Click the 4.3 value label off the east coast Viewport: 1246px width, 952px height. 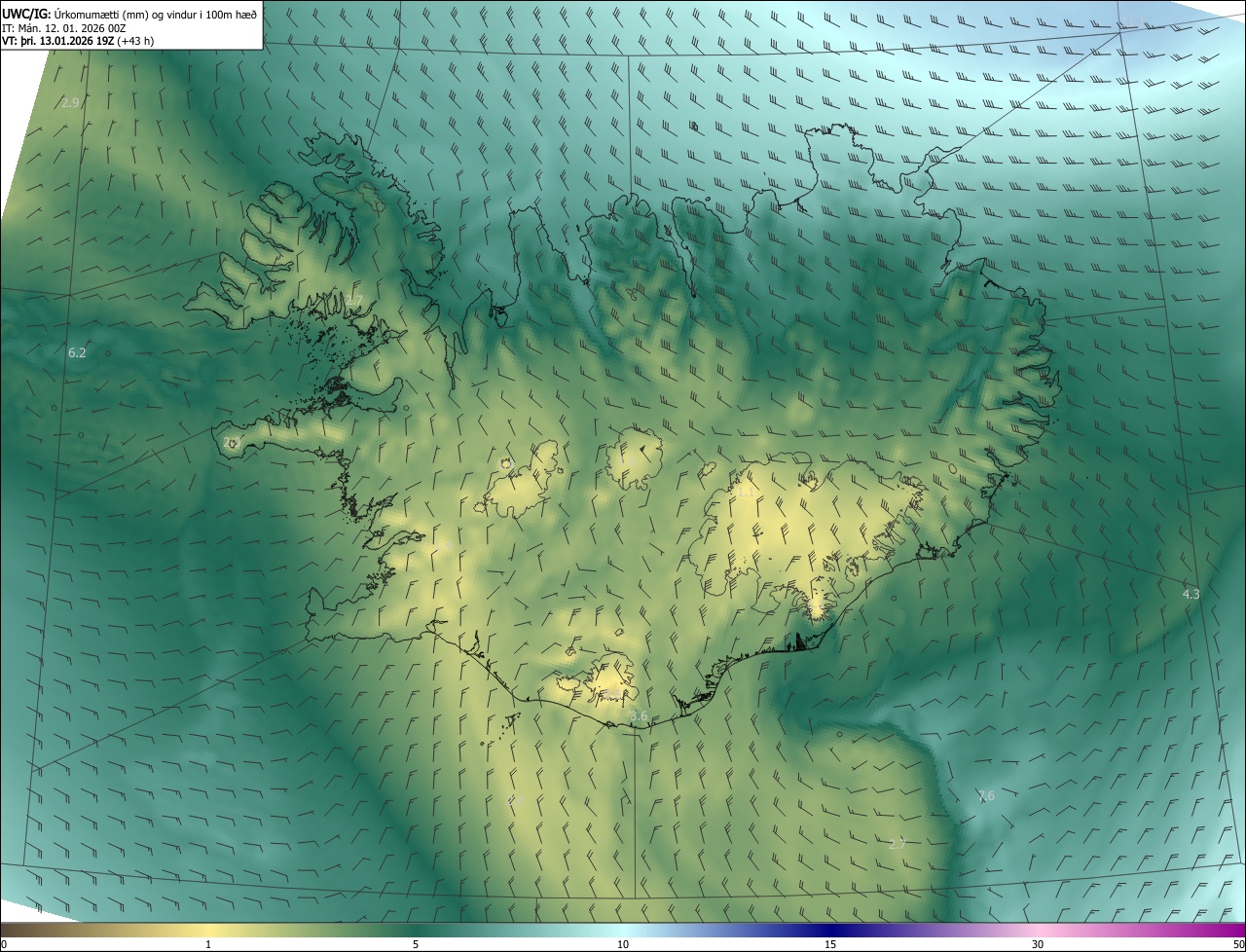click(x=1191, y=594)
